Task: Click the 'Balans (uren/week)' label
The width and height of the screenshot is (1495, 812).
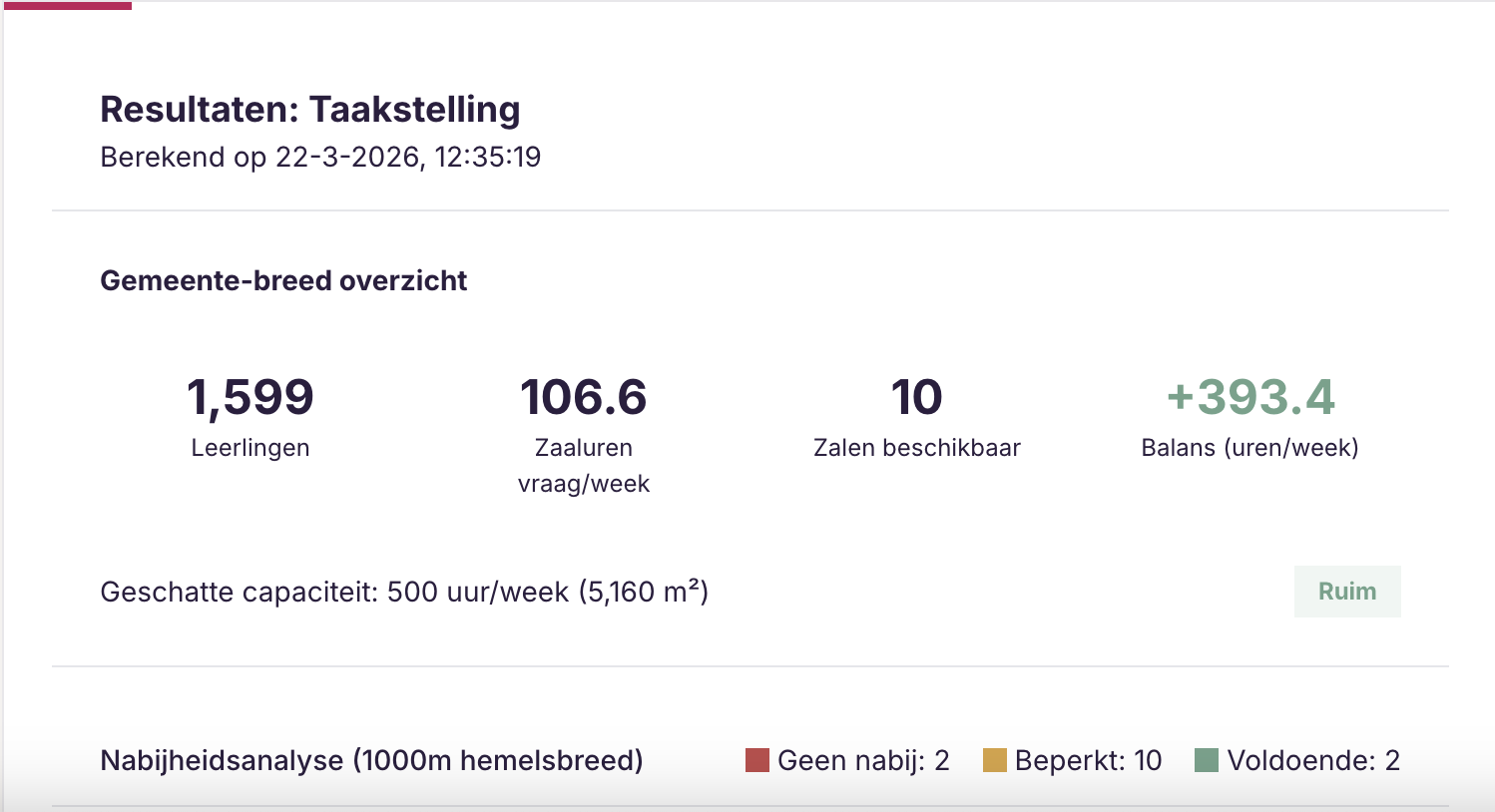Action: 1249,448
